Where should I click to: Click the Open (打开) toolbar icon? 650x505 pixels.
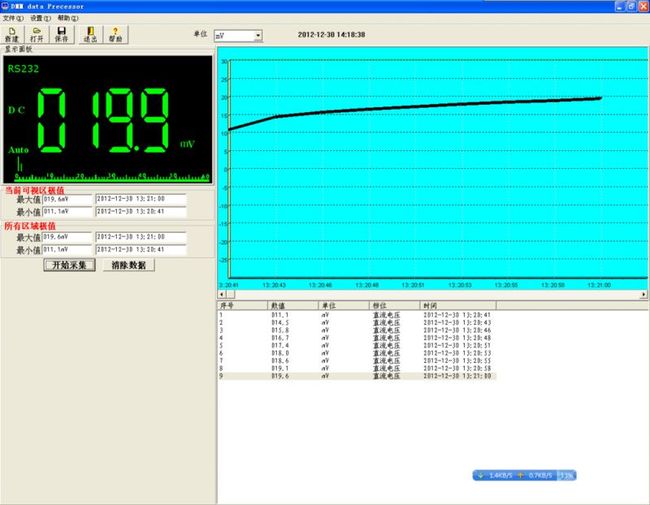pos(36,35)
